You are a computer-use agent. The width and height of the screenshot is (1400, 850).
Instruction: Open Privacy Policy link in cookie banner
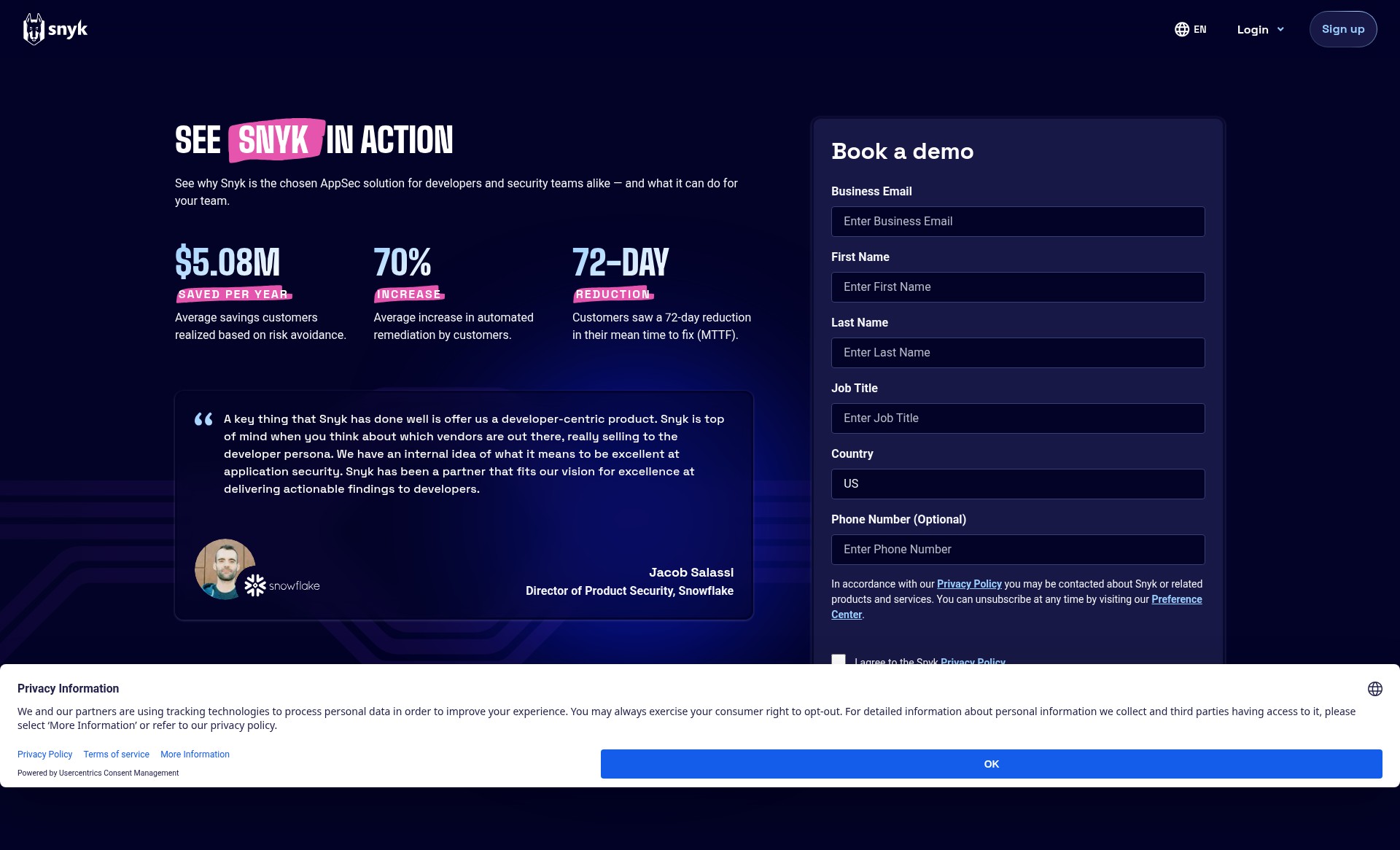(44, 755)
